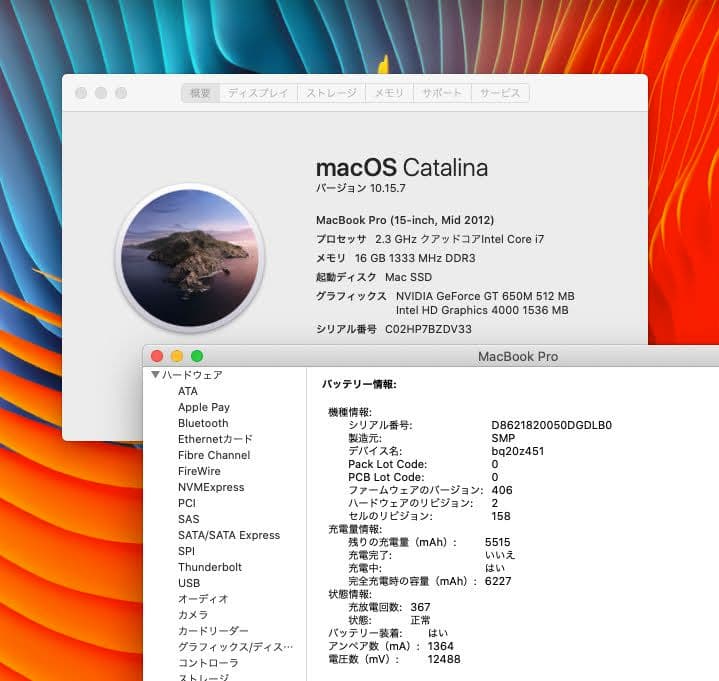Maximize the MacBook Pro system report window
The image size is (719, 681).
(x=197, y=356)
